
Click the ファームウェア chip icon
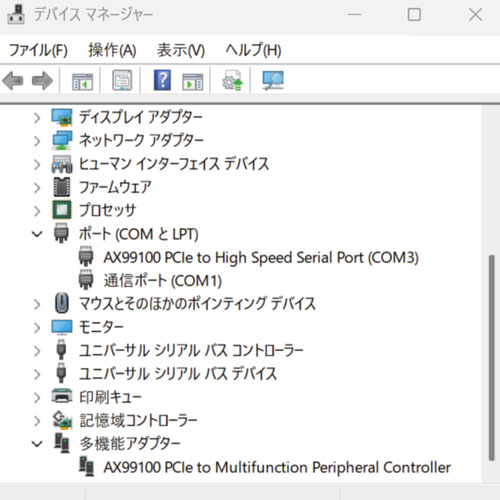point(62,187)
